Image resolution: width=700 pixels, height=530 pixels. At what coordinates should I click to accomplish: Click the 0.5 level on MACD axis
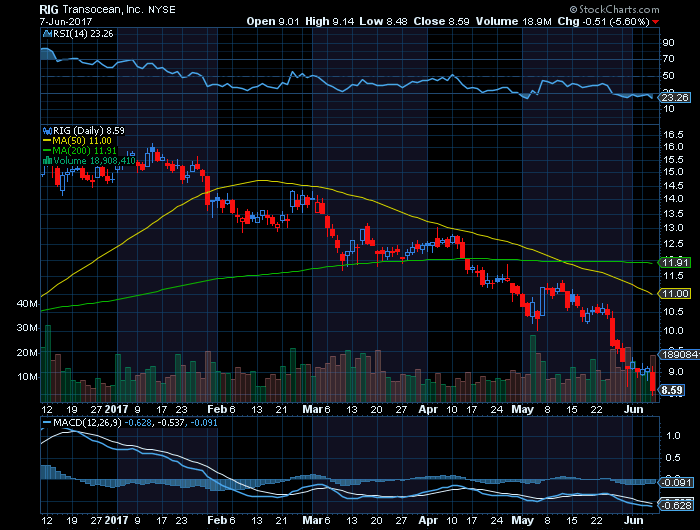pos(673,458)
